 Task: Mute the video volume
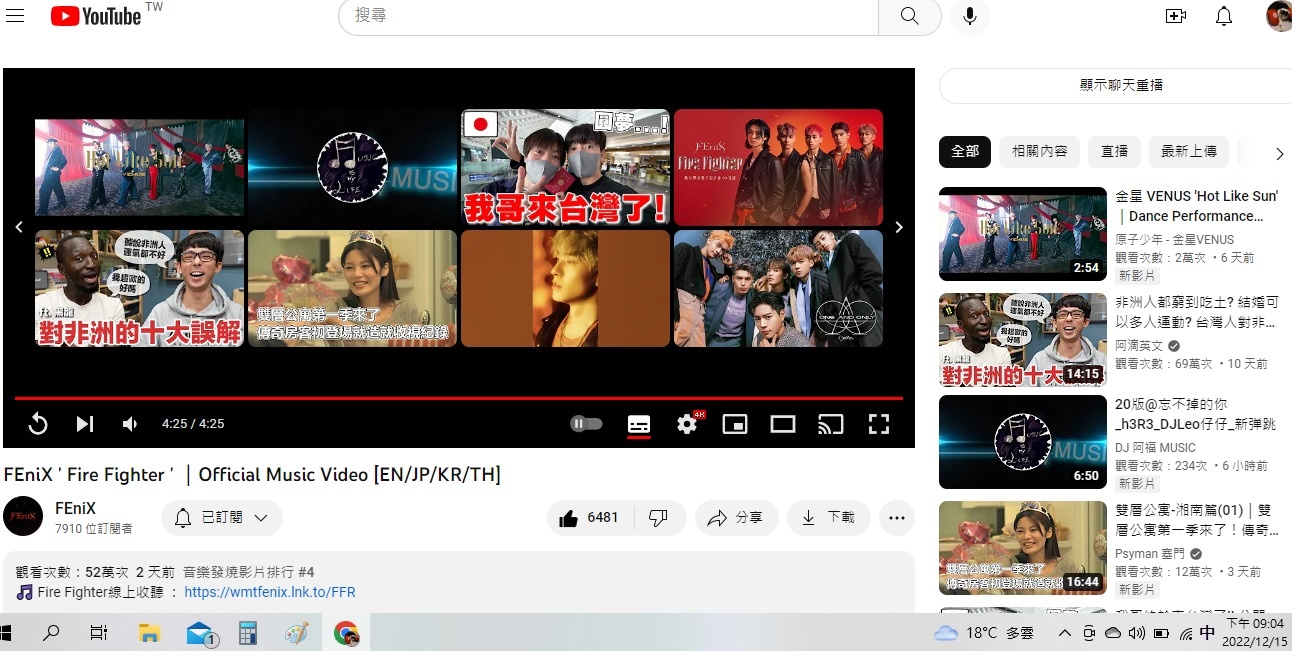[130, 424]
